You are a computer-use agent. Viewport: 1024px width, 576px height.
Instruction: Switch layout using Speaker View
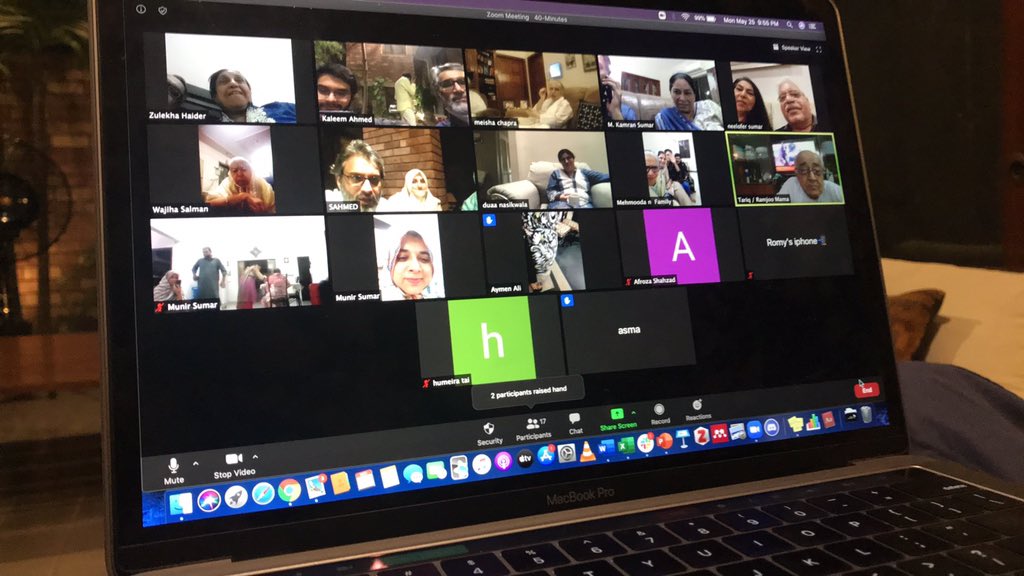coord(792,48)
